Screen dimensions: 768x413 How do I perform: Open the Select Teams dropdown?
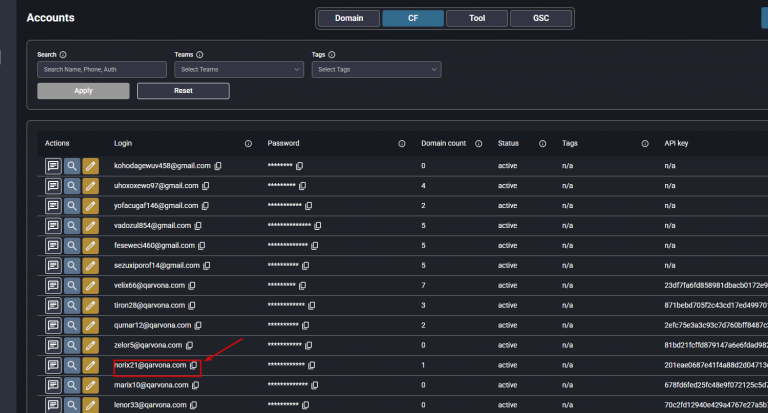239,70
